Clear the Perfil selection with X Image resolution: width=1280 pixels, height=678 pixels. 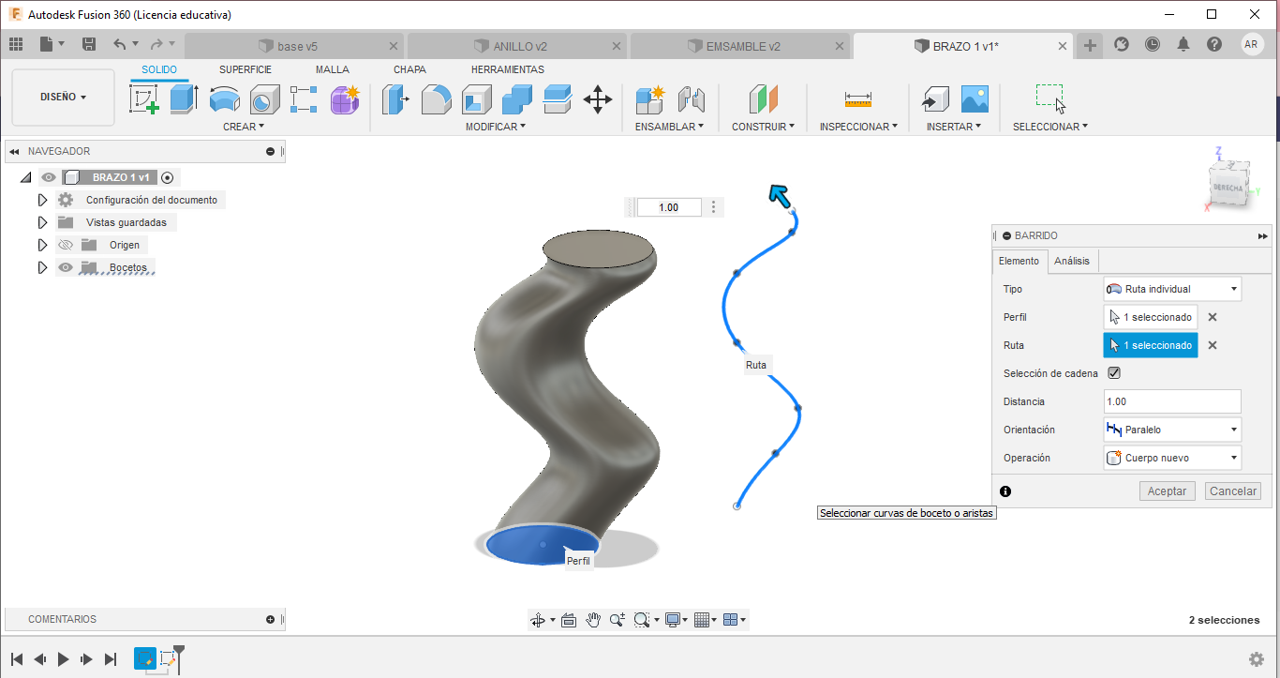[1212, 317]
